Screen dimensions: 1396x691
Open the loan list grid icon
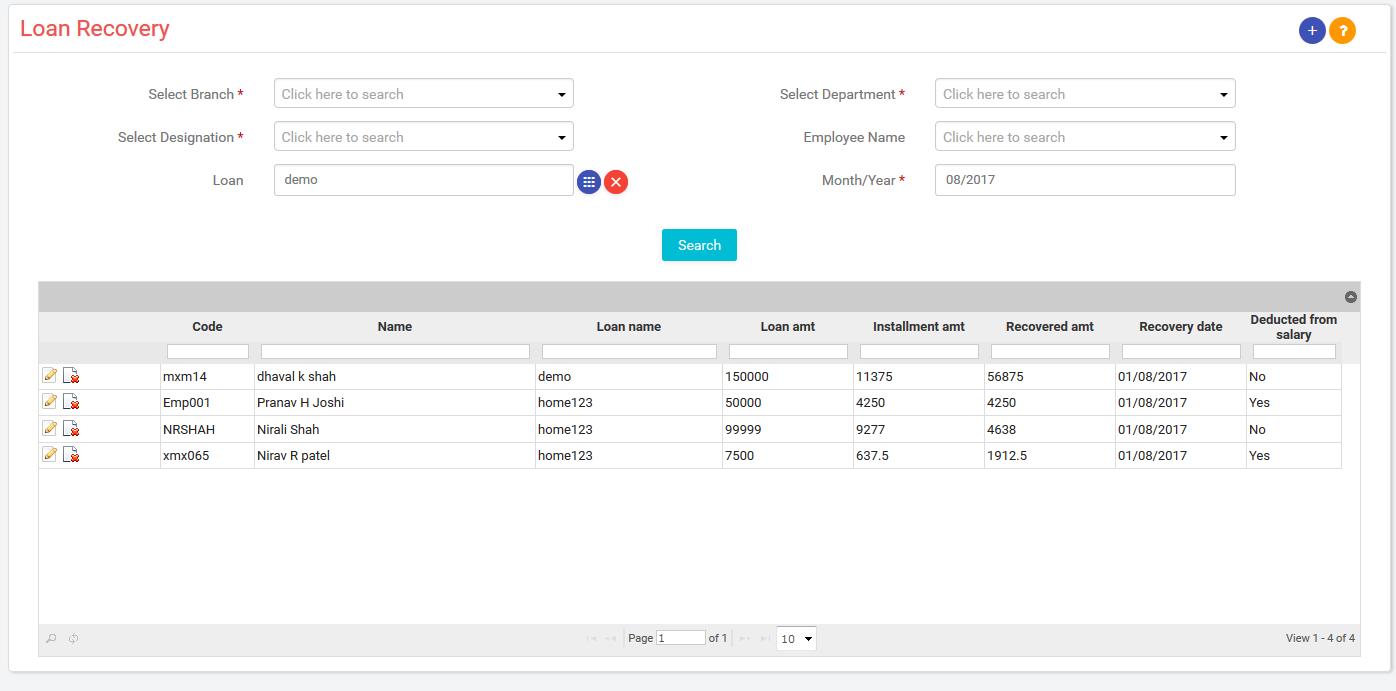(x=589, y=182)
